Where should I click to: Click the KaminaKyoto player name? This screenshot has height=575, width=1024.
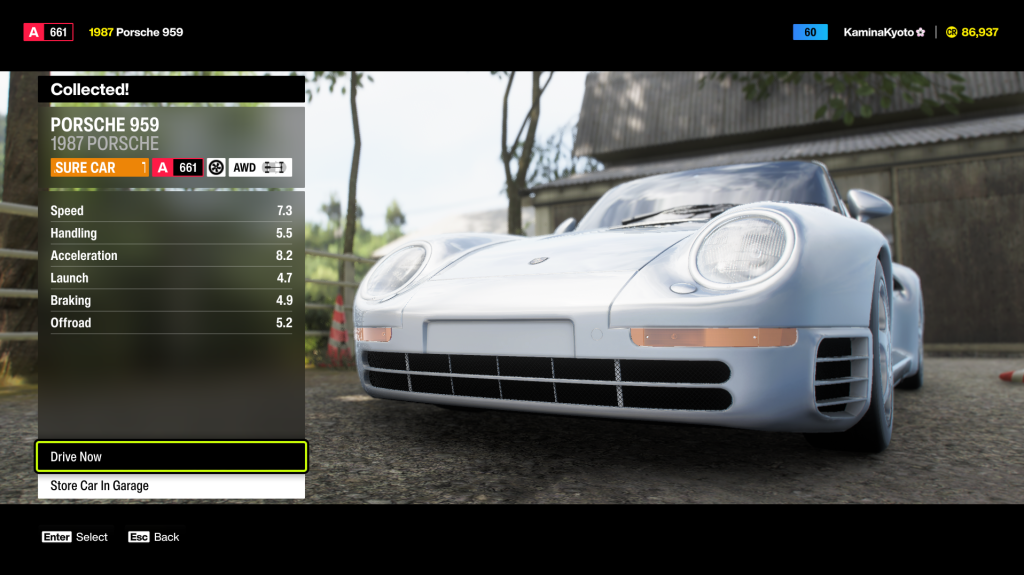(878, 32)
